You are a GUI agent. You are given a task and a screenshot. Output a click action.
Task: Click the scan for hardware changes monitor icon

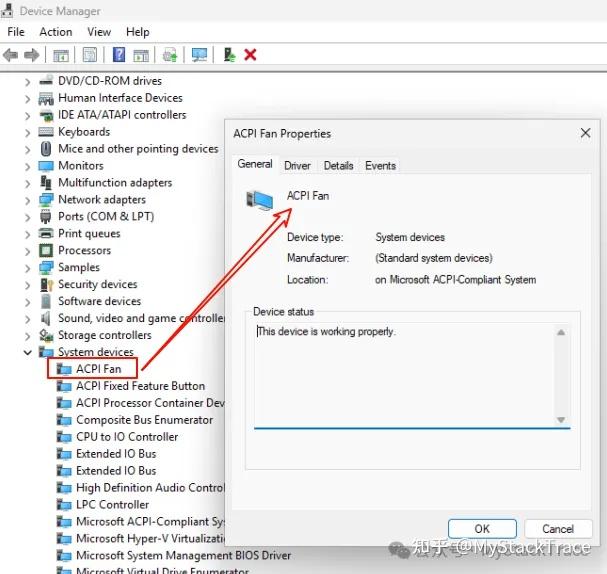coord(199,55)
